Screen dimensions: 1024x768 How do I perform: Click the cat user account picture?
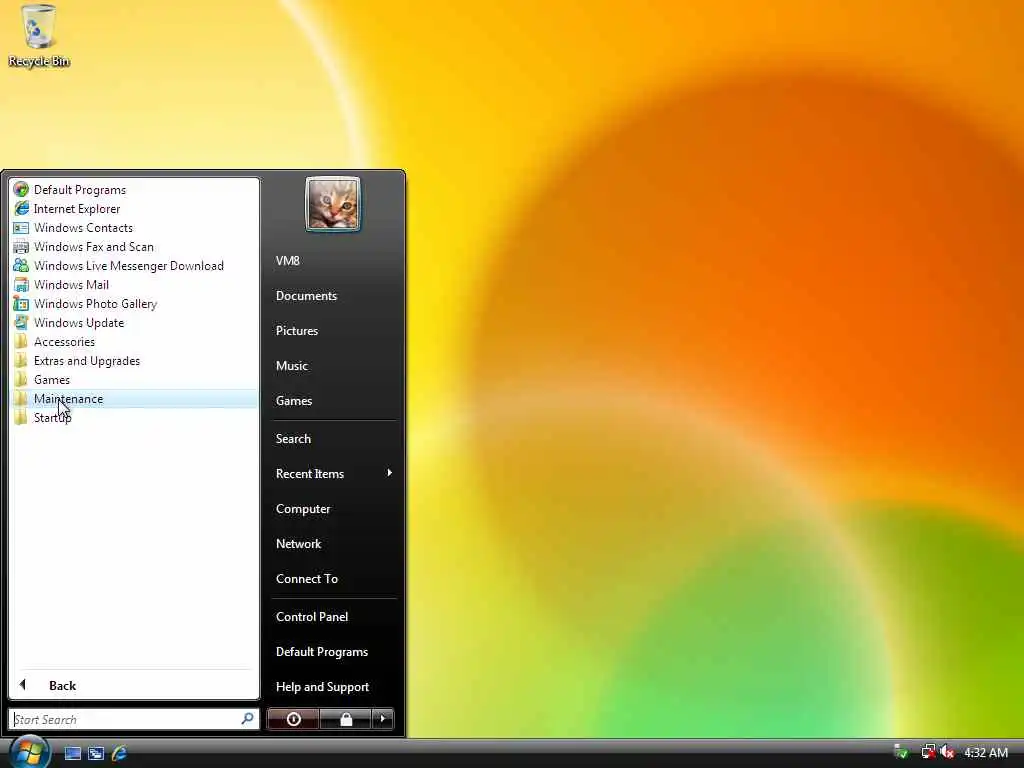pyautogui.click(x=332, y=204)
